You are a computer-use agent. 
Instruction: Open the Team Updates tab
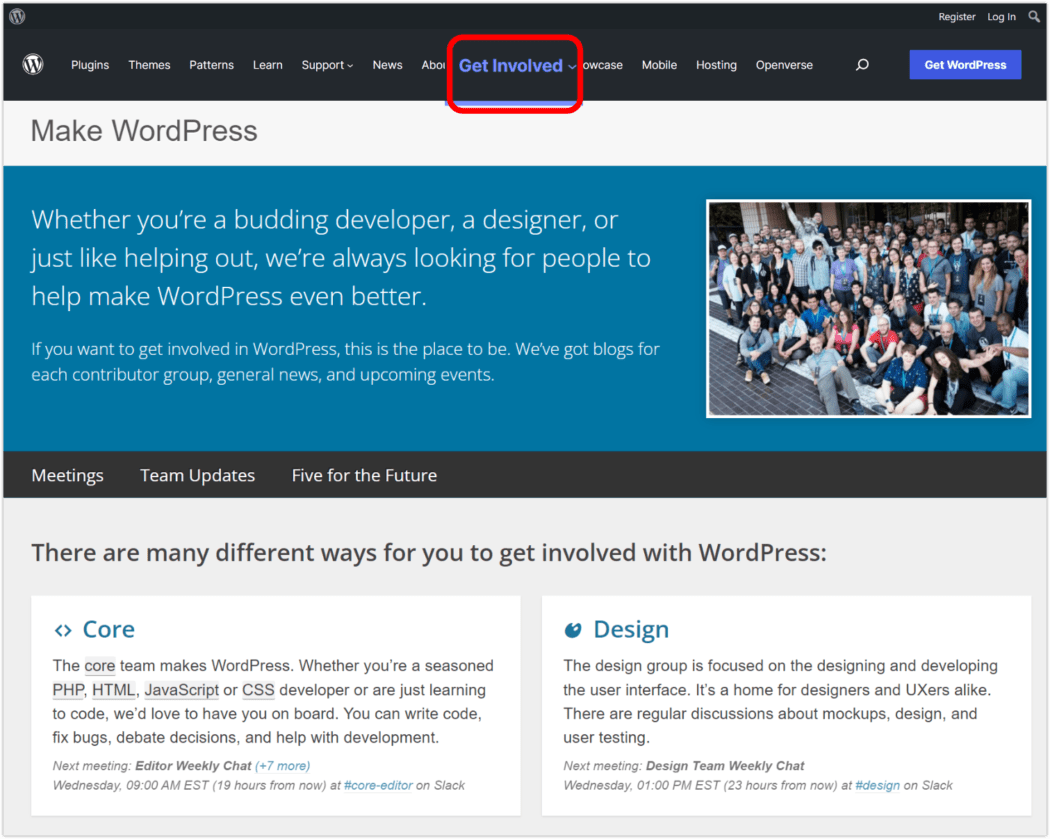coord(198,475)
